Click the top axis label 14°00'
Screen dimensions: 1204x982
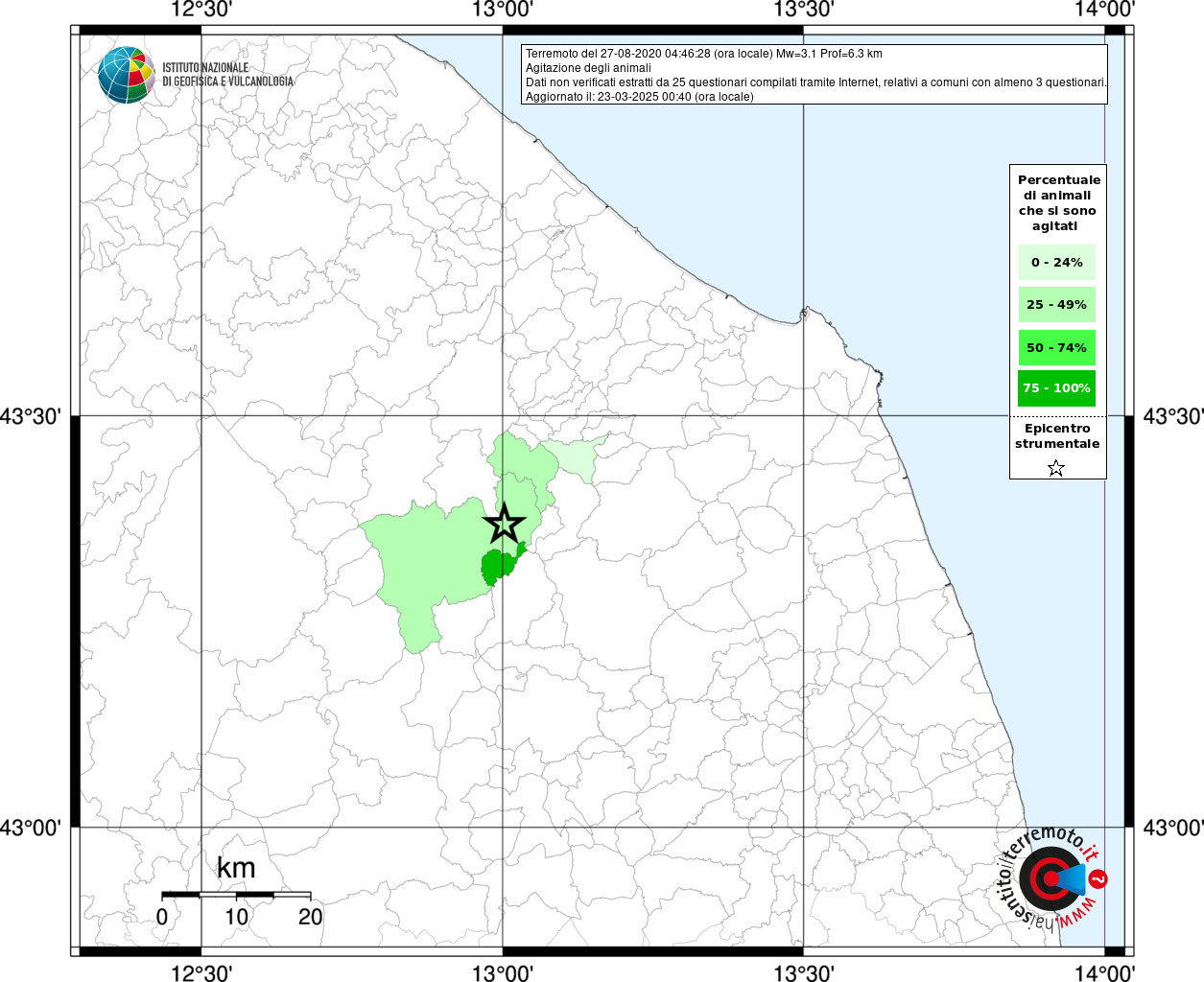(x=1105, y=10)
